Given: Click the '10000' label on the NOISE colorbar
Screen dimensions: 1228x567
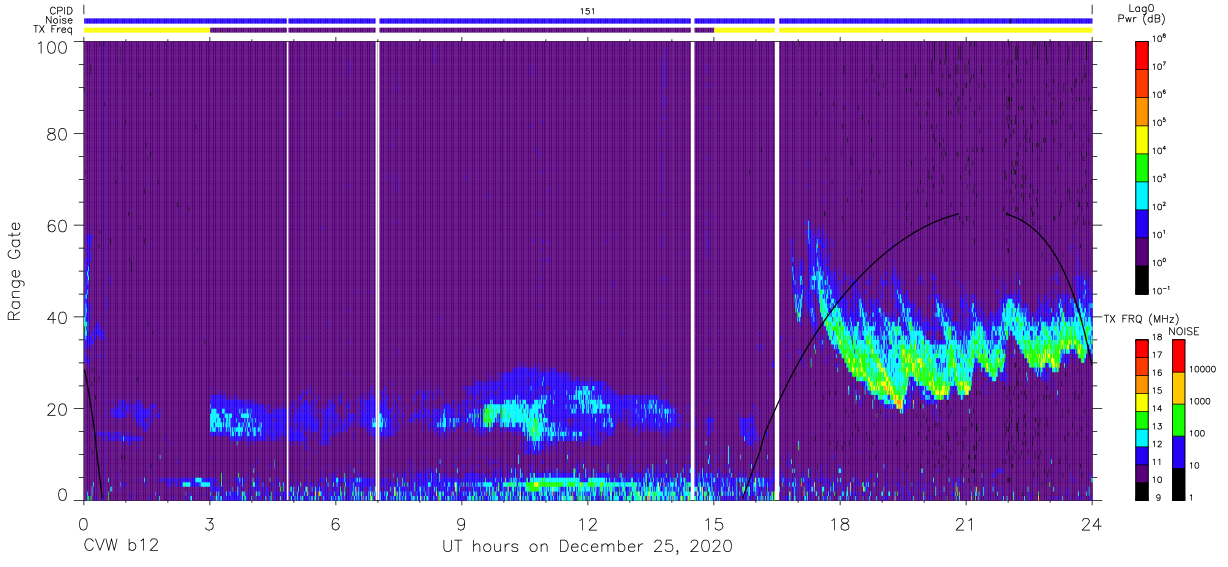Looking at the screenshot, I should pos(1203,371).
